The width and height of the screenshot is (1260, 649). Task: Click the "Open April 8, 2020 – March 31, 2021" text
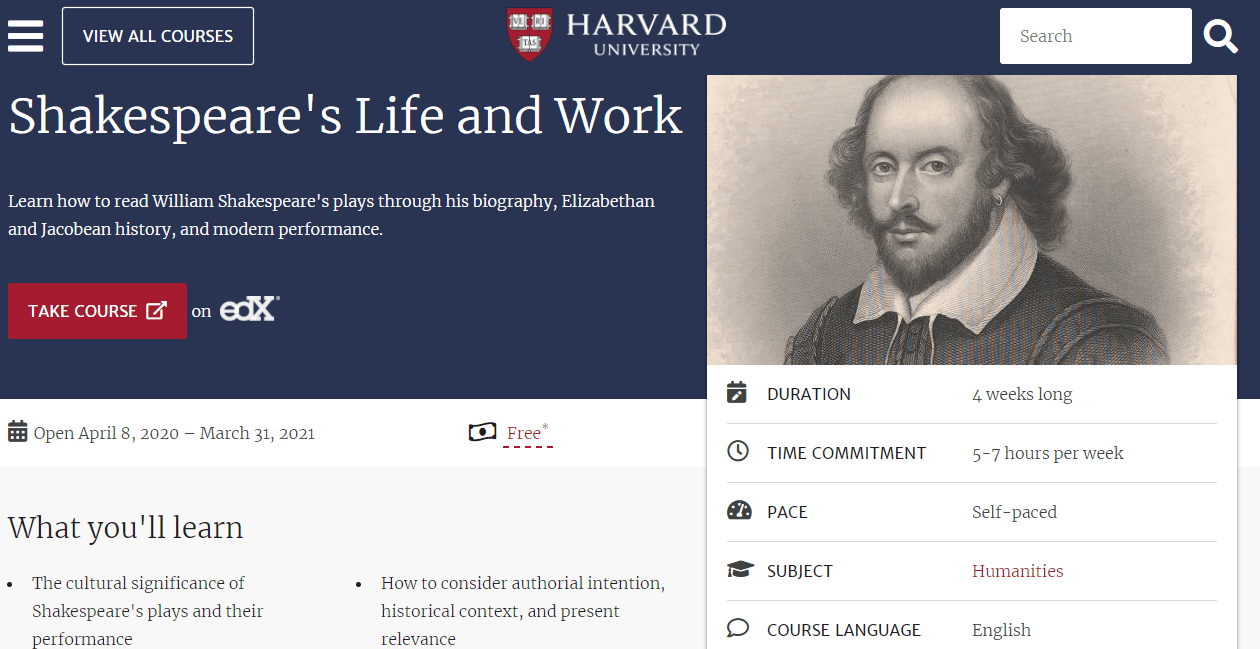click(x=174, y=433)
